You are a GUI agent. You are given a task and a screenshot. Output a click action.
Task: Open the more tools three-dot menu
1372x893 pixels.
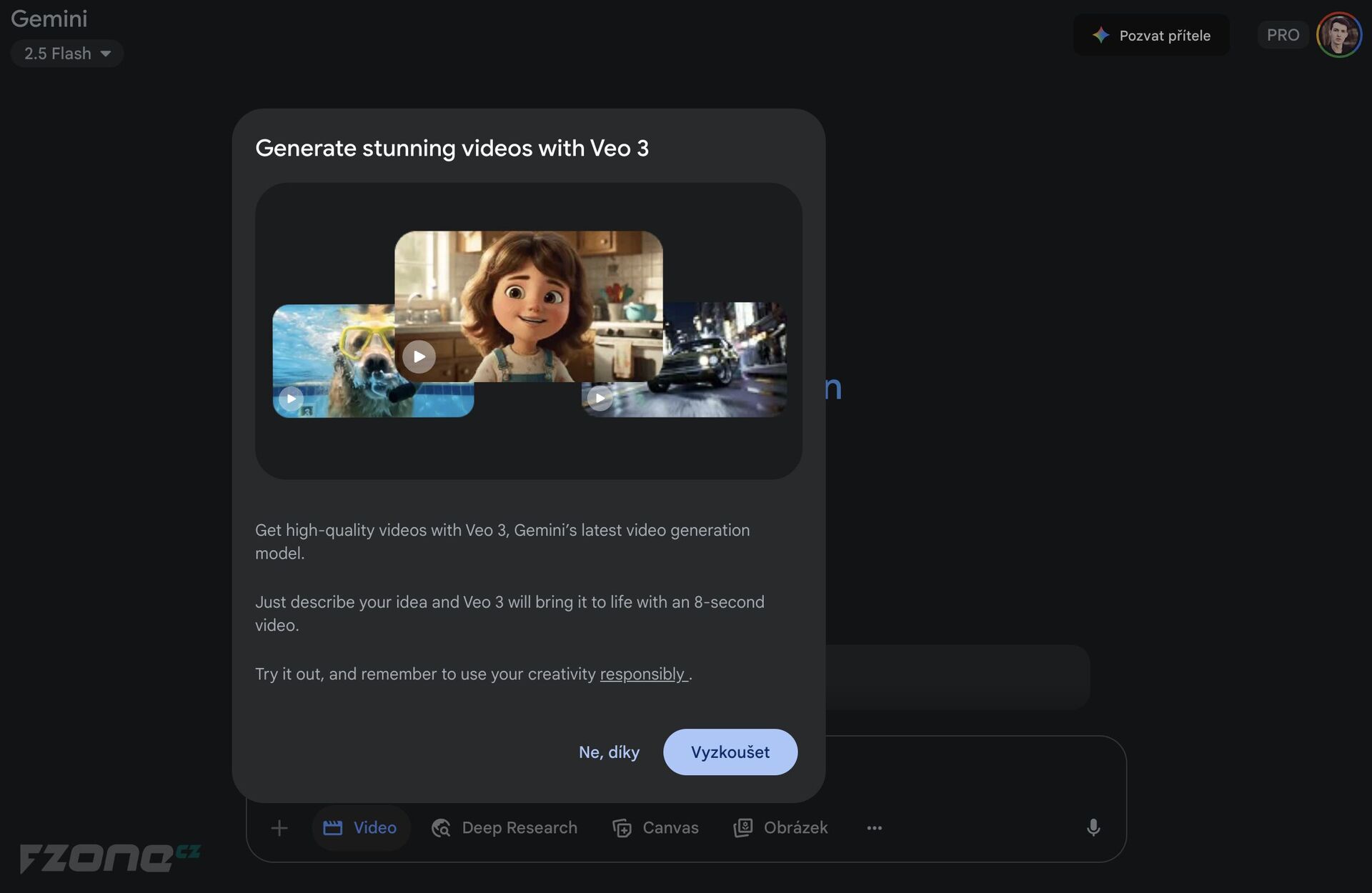(875, 828)
